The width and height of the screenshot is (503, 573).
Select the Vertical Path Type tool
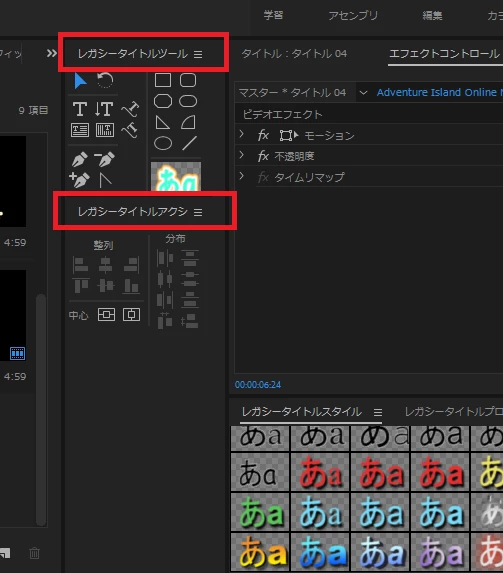pyautogui.click(x=130, y=130)
